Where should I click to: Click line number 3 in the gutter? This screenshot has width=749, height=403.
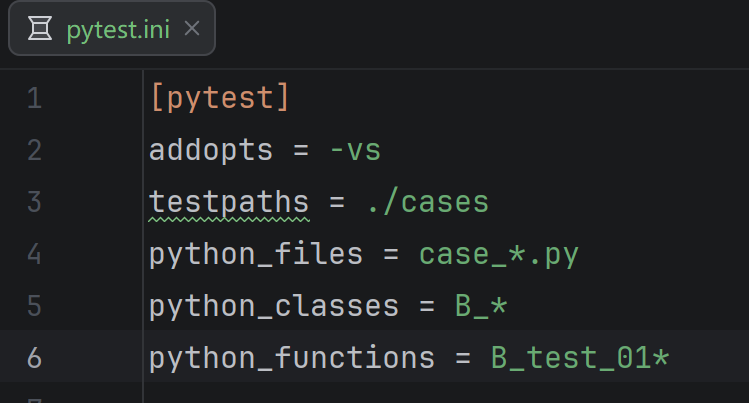point(34,202)
